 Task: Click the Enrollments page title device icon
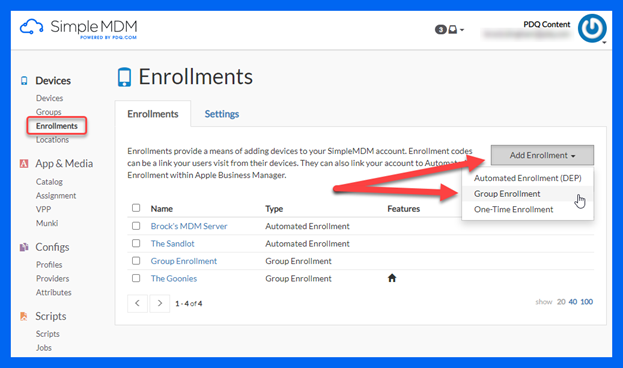[x=124, y=77]
